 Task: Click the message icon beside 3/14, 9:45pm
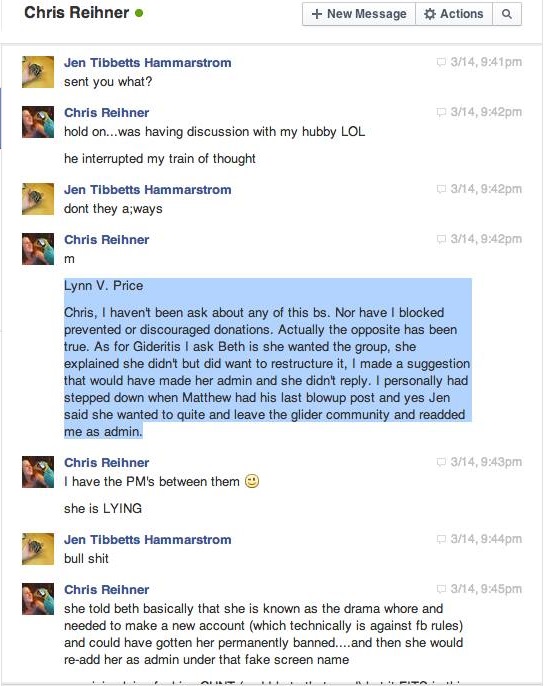click(441, 589)
